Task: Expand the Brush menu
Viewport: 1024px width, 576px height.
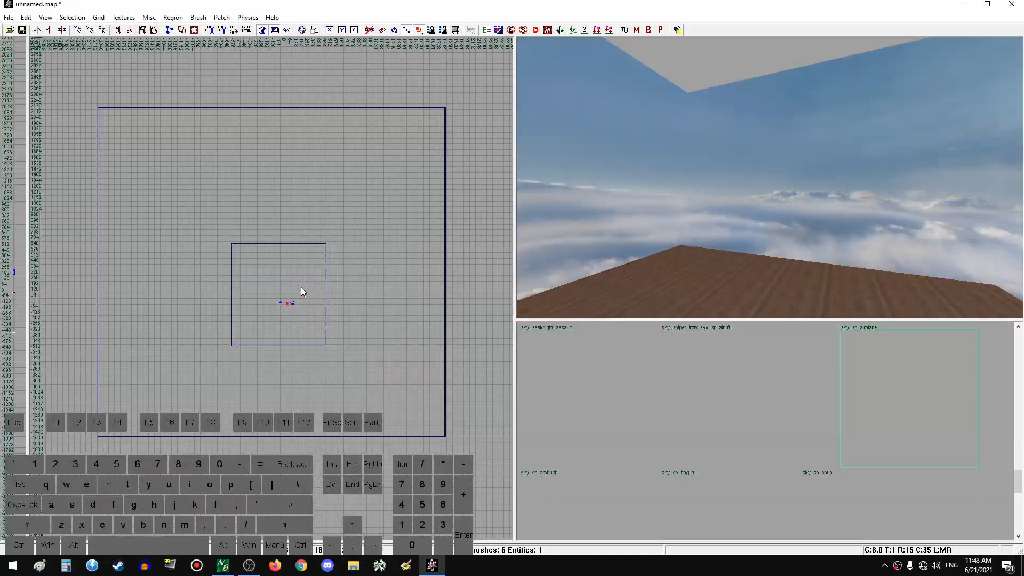Action: coord(198,18)
